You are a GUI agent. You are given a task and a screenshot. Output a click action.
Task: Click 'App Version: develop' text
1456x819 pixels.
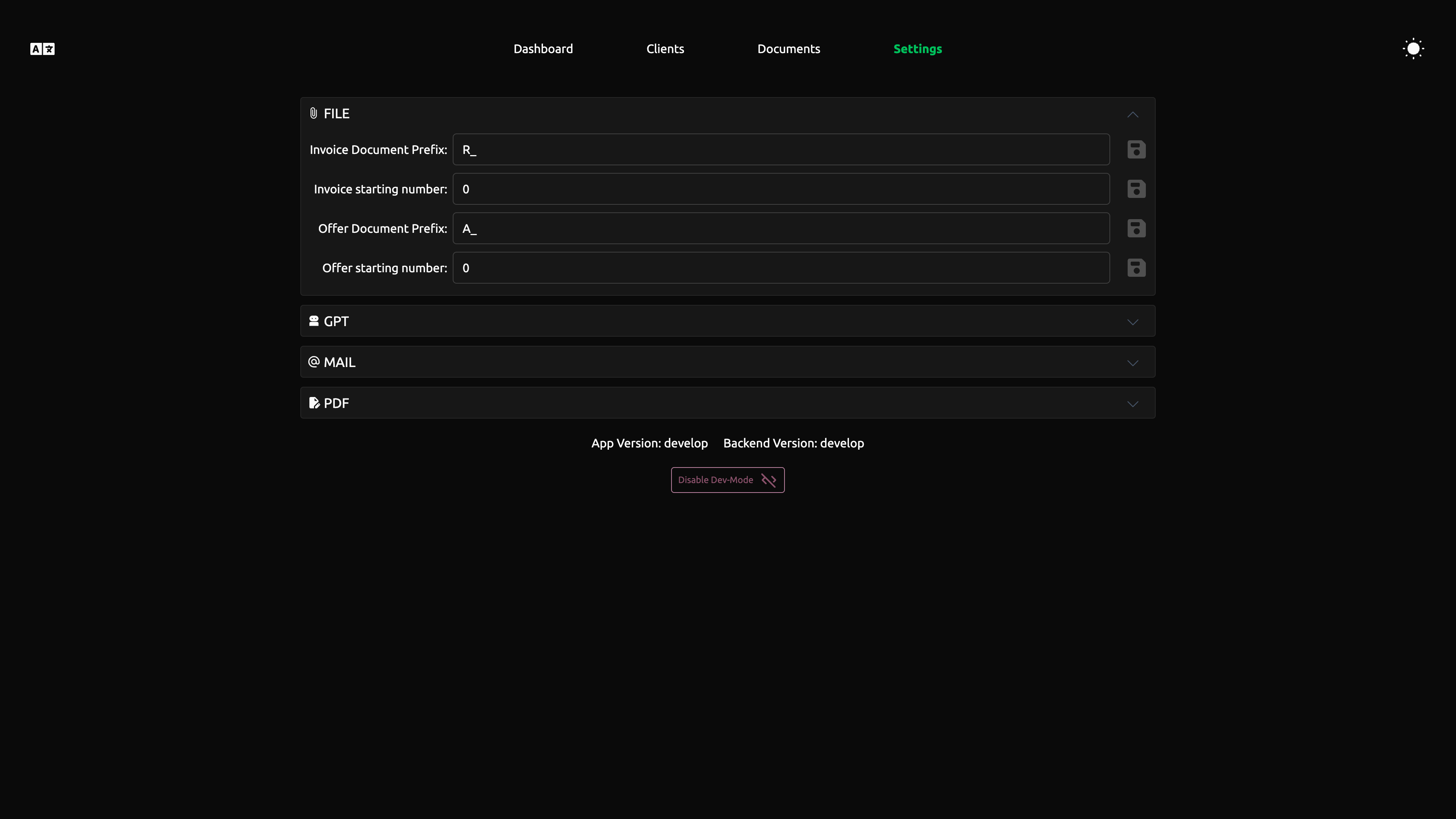click(650, 444)
